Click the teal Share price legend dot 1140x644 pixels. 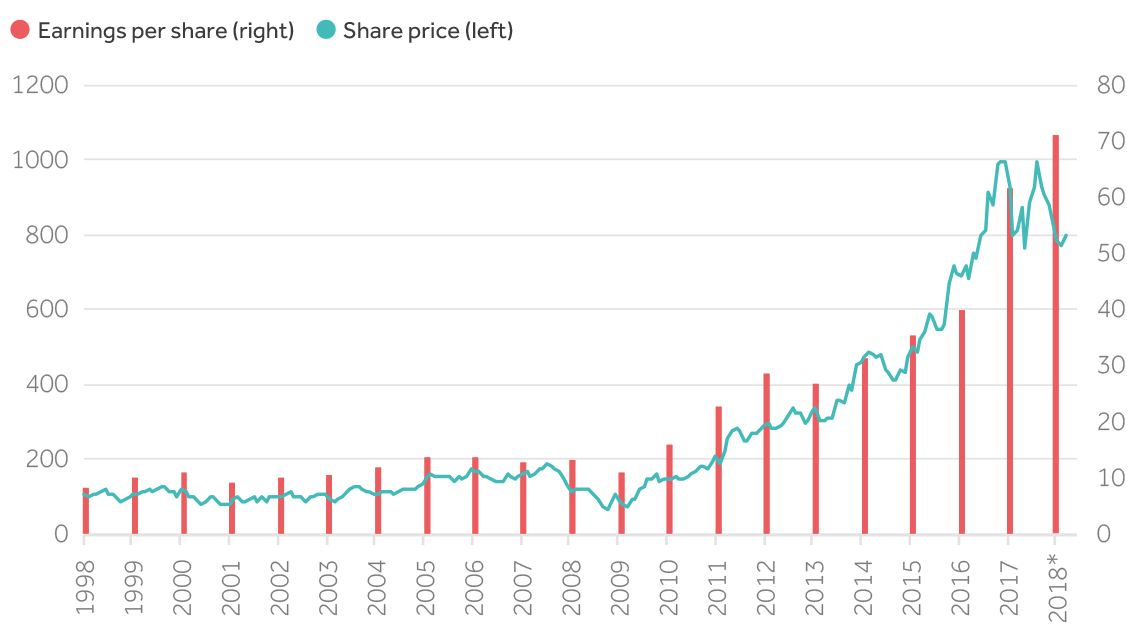pos(326,30)
